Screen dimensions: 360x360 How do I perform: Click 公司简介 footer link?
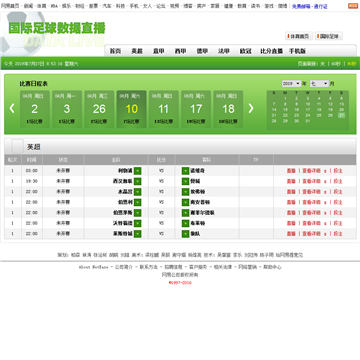(124, 267)
